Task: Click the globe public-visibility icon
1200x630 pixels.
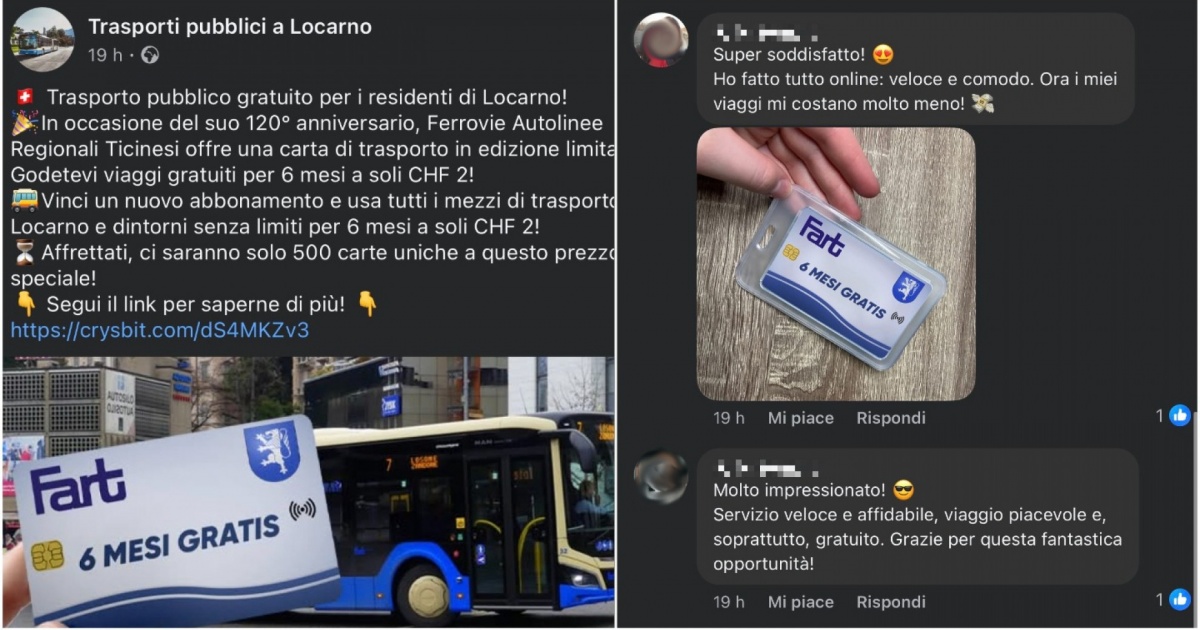Action: point(150,55)
